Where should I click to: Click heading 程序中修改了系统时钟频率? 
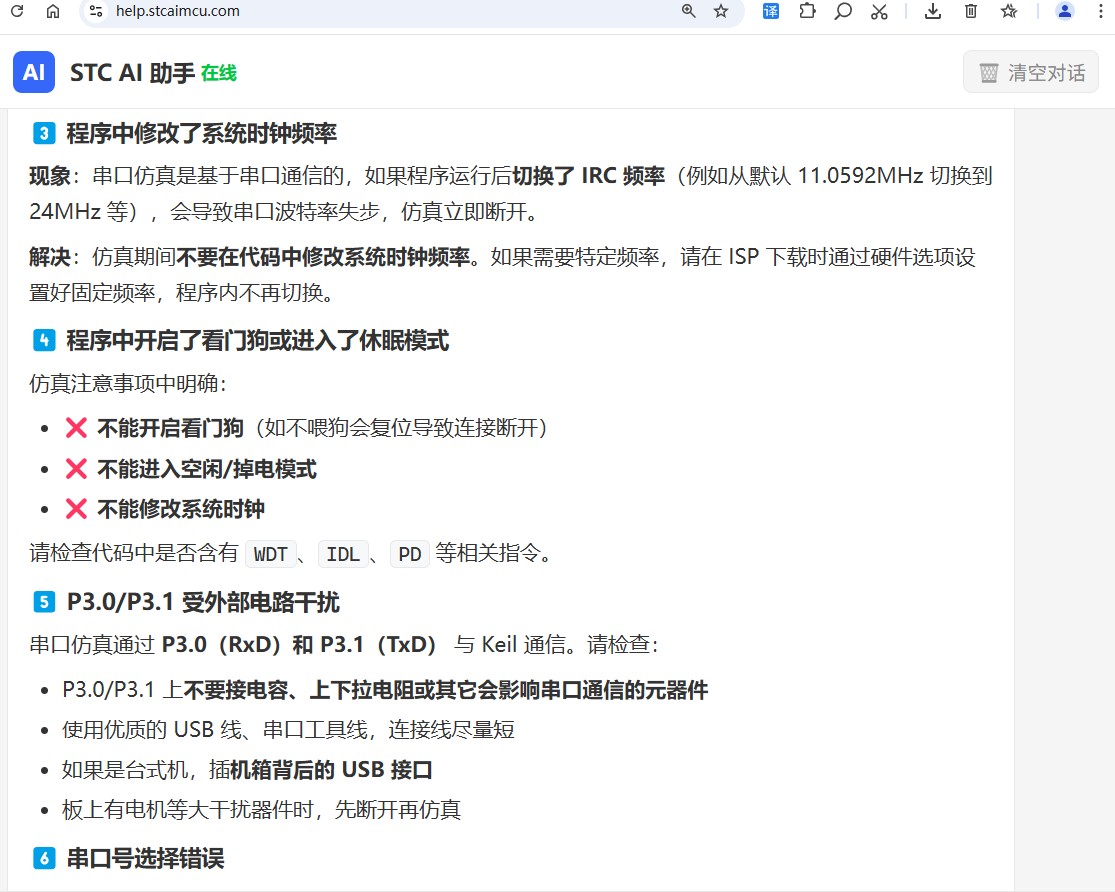coord(202,133)
